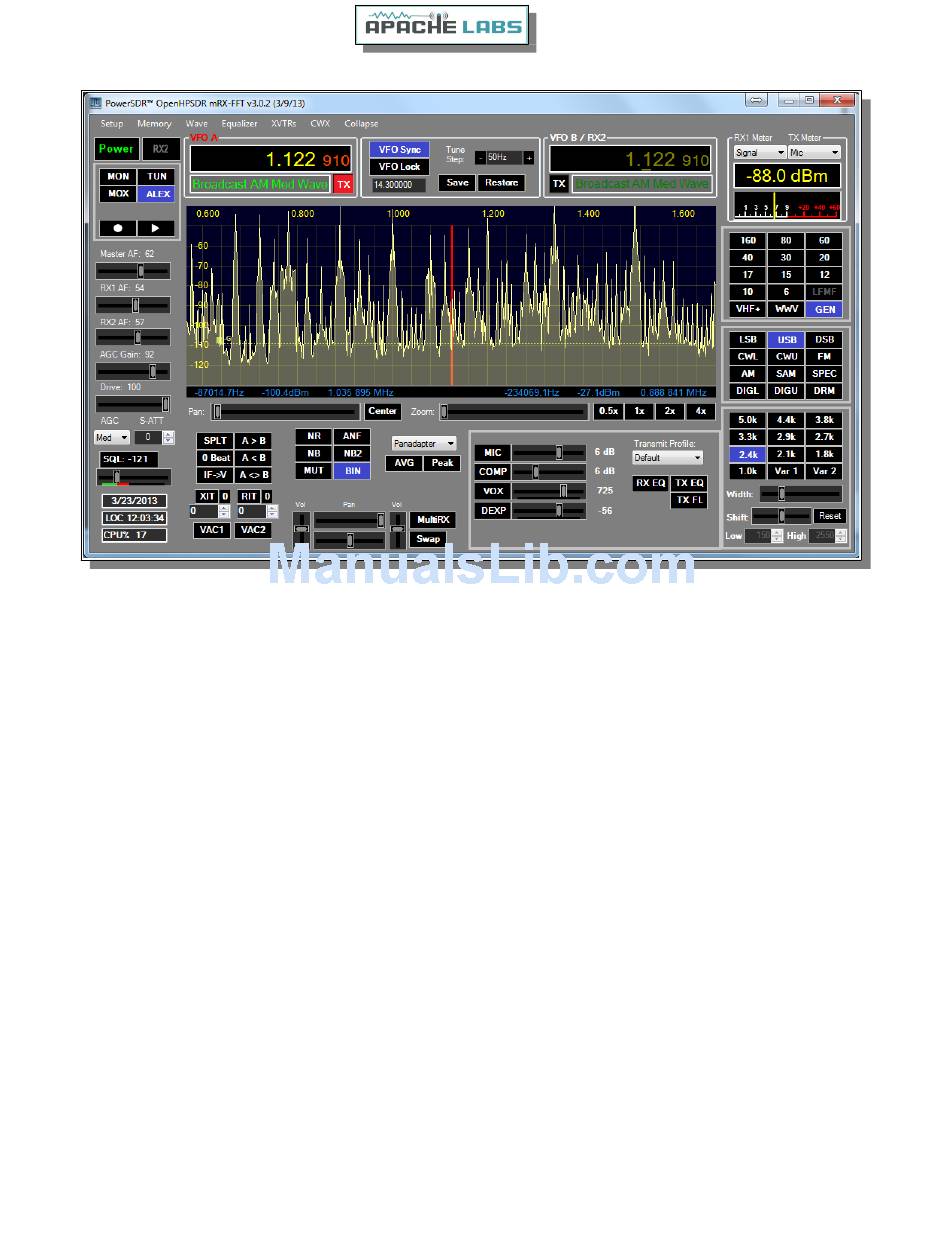Open the Setup menu
950x1237 pixels.
pyautogui.click(x=112, y=124)
